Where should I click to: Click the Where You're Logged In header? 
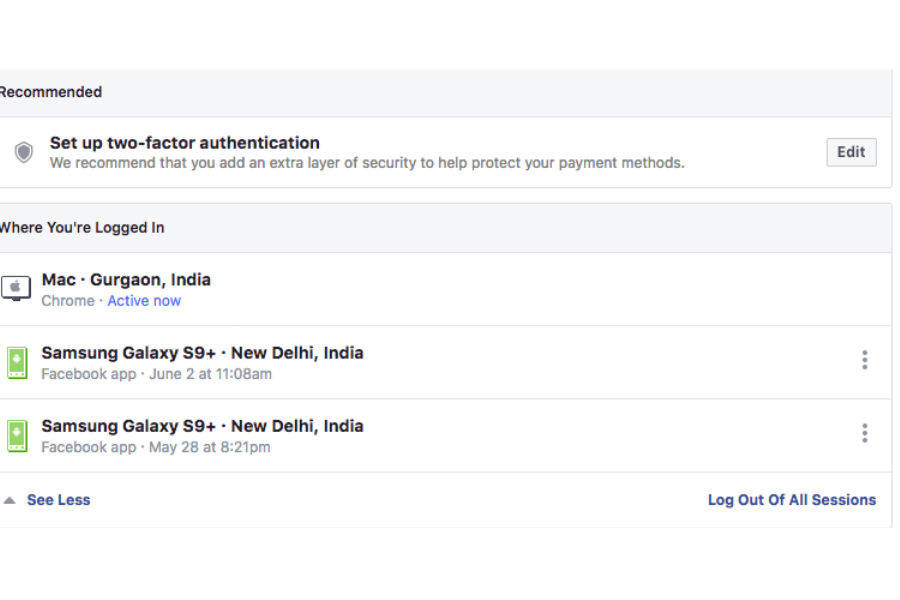[x=81, y=228]
